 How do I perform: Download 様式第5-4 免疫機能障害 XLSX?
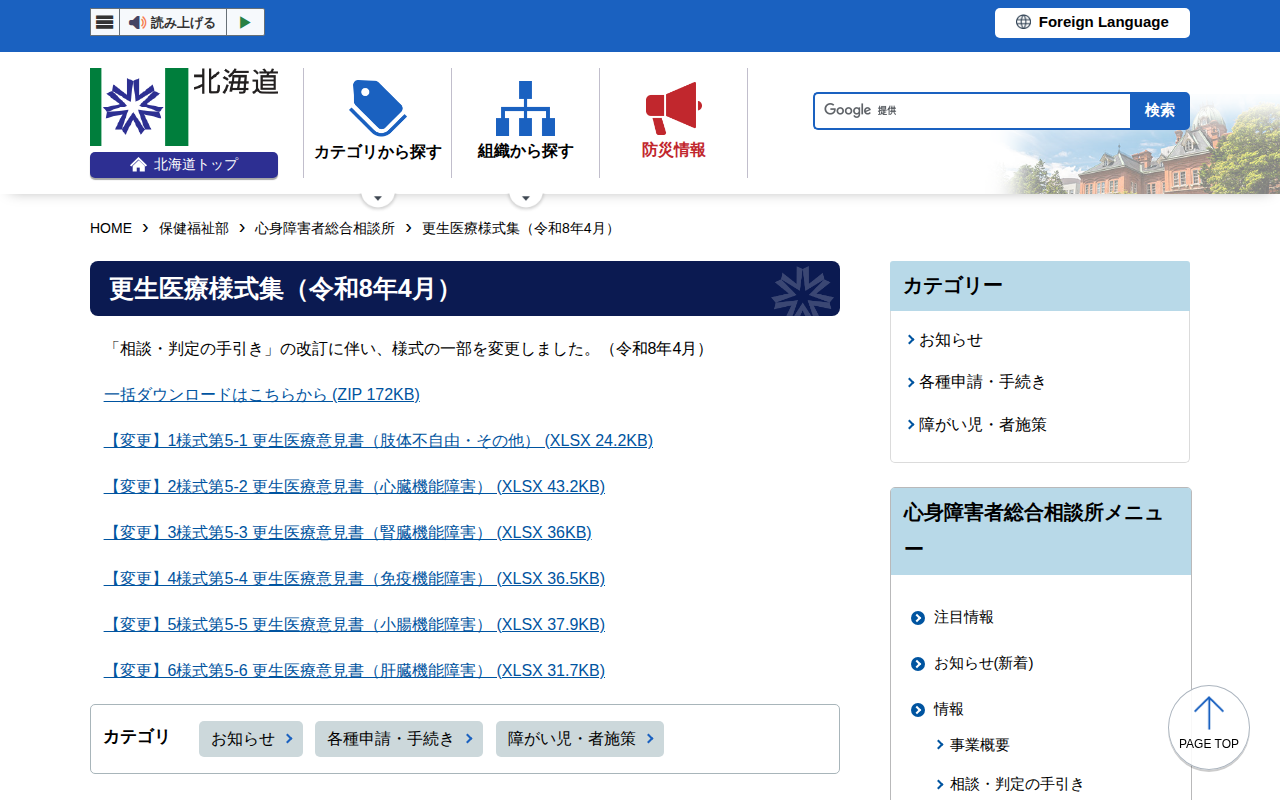coord(354,579)
